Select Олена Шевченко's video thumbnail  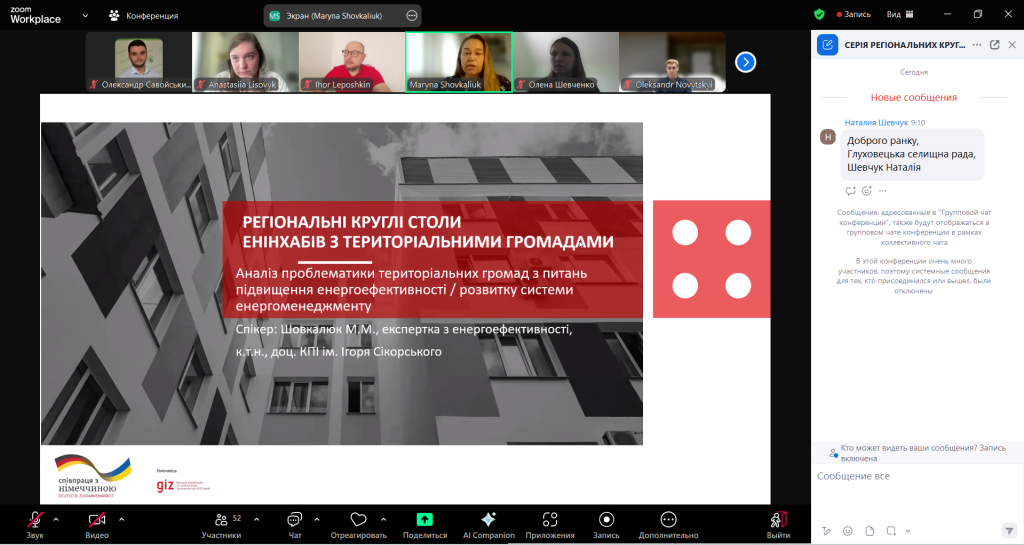pos(566,62)
